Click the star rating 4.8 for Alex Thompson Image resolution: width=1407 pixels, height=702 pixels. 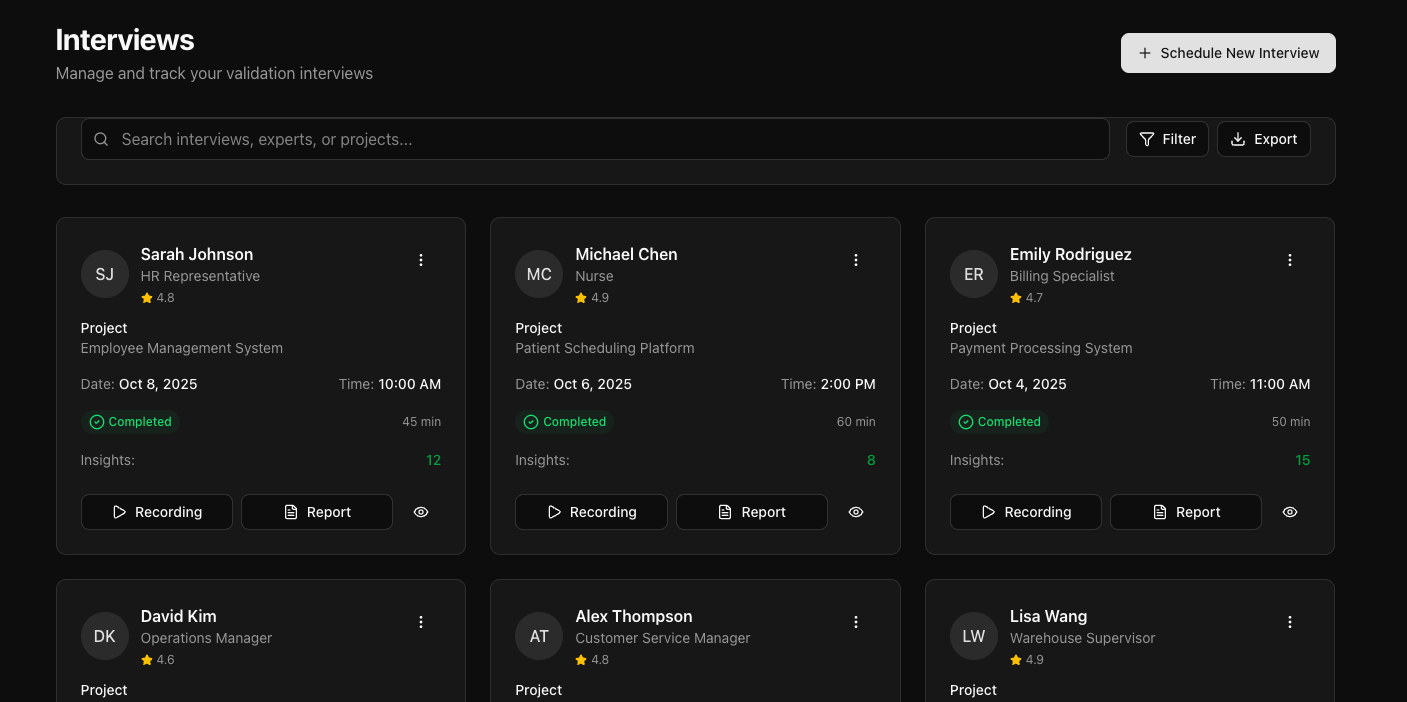(x=592, y=660)
